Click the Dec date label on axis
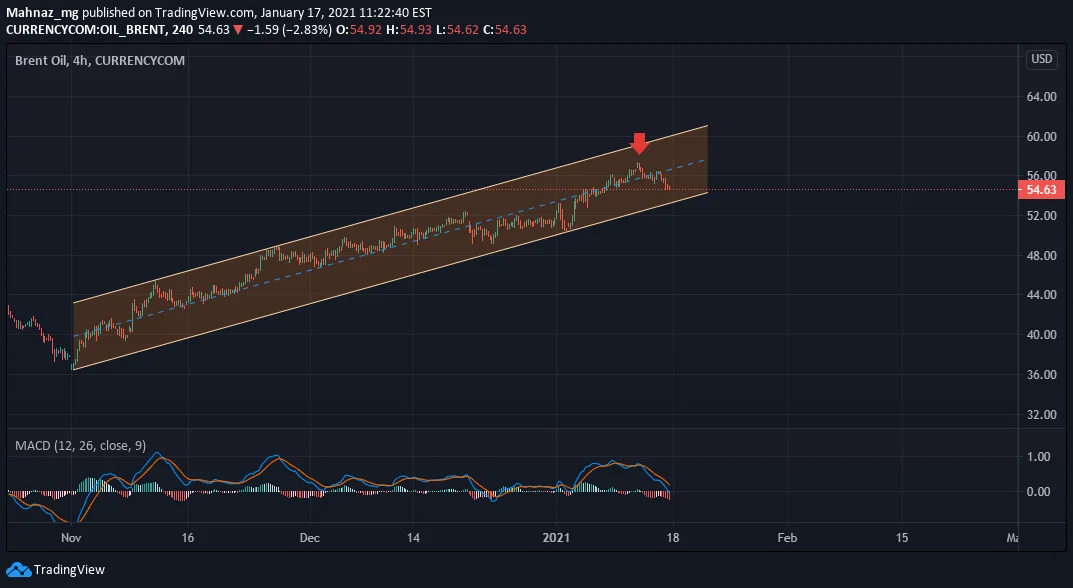Screen dimensions: 1073x588 (x=309, y=537)
